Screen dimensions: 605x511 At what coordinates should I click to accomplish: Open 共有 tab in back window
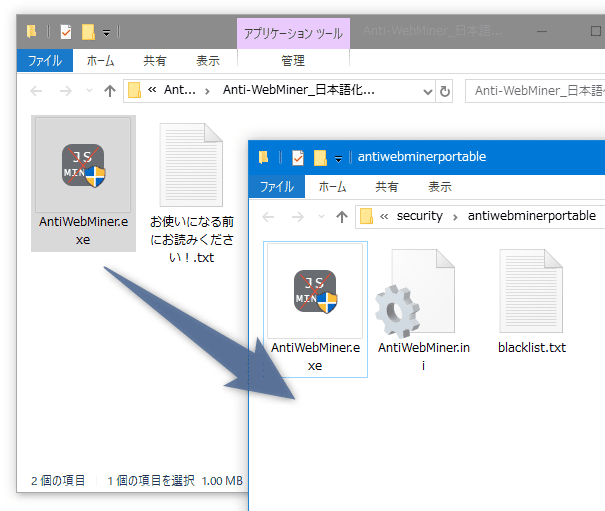[155, 61]
